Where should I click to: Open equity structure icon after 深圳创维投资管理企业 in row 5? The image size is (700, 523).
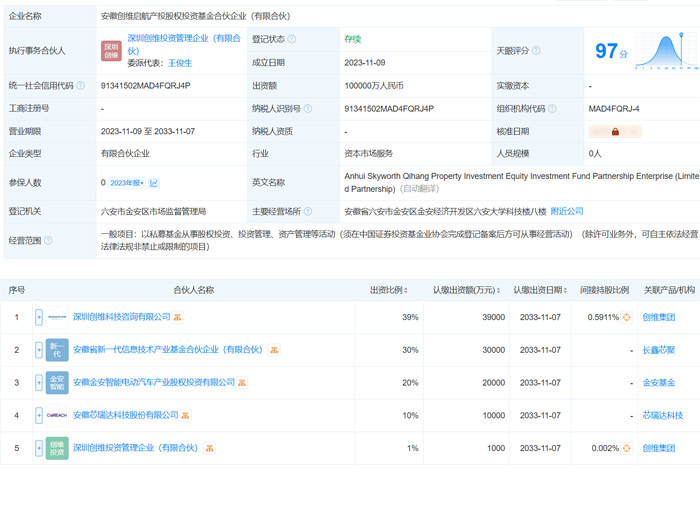click(x=209, y=448)
